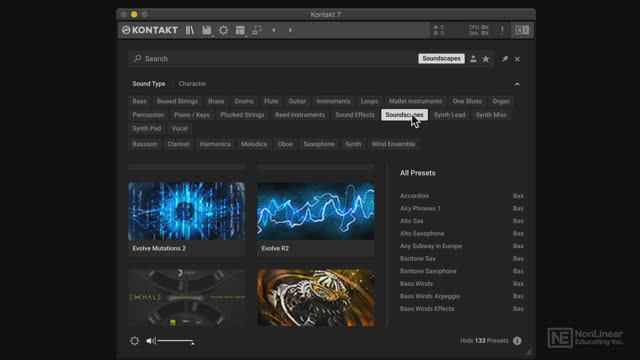This screenshot has width=640, height=360.
Task: Enable the Piano / Keys tag
Action: (192, 115)
